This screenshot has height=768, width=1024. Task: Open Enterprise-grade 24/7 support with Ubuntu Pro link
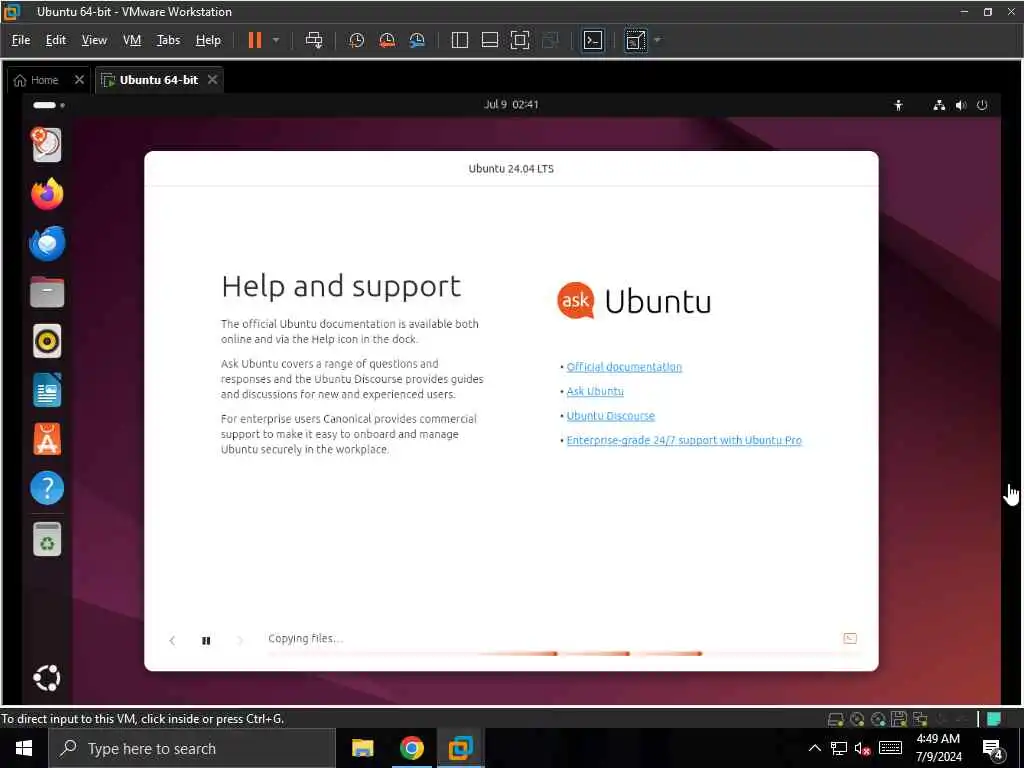684,440
